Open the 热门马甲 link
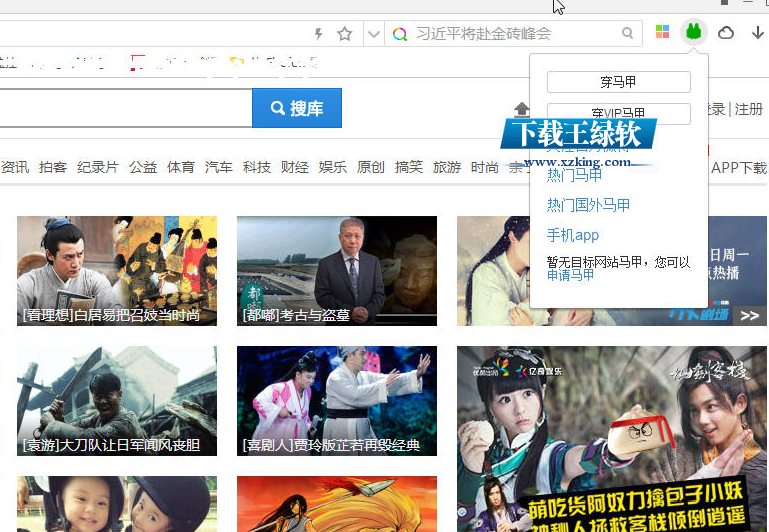 click(x=574, y=175)
